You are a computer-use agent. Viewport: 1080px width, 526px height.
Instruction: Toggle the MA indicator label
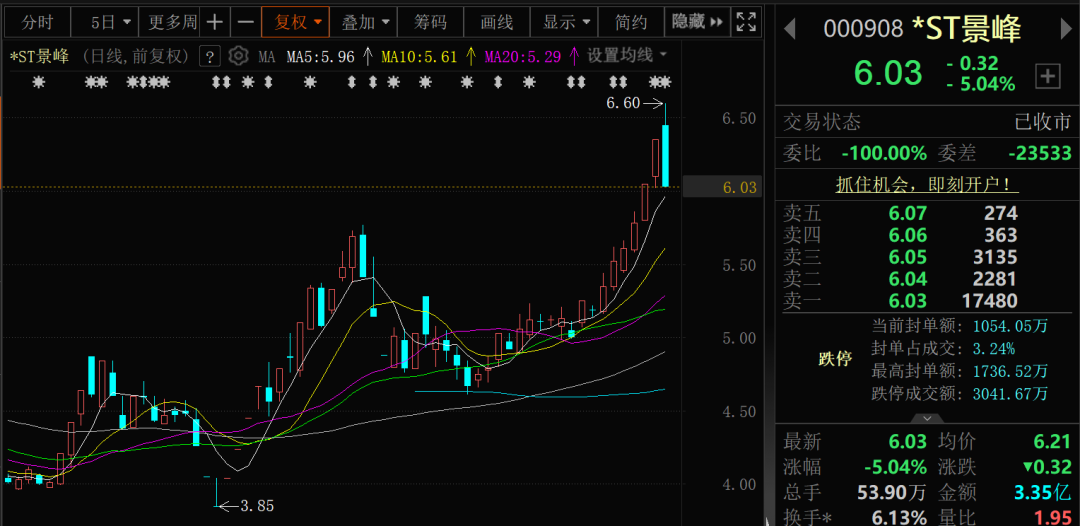[x=267, y=57]
